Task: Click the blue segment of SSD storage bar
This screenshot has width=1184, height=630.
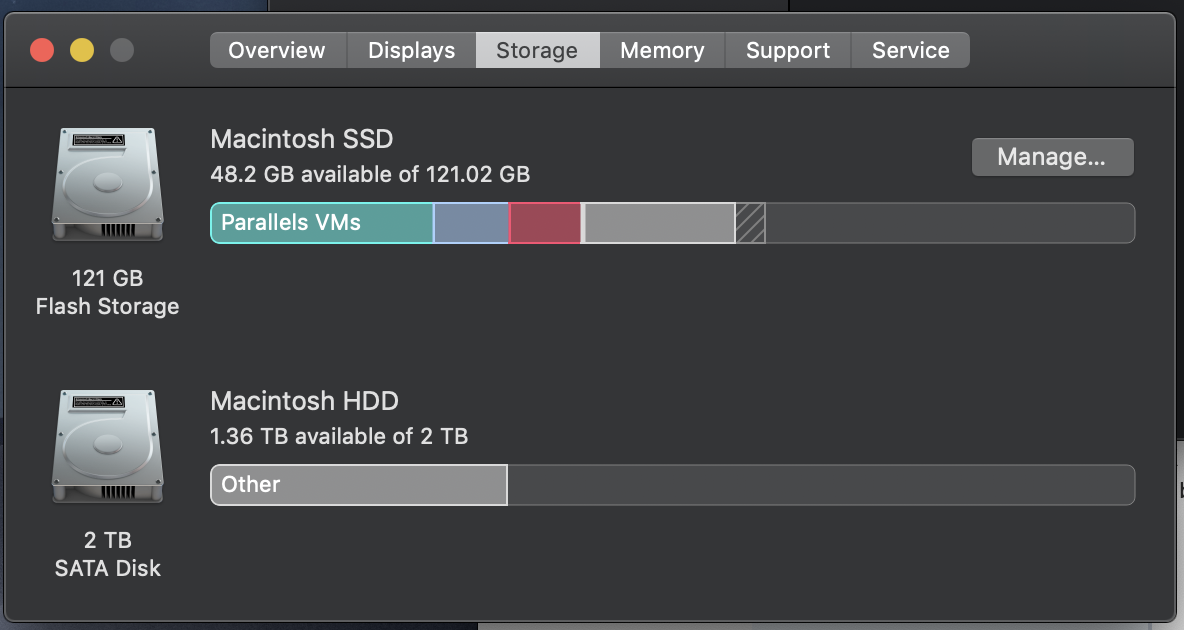Action: tap(471, 223)
